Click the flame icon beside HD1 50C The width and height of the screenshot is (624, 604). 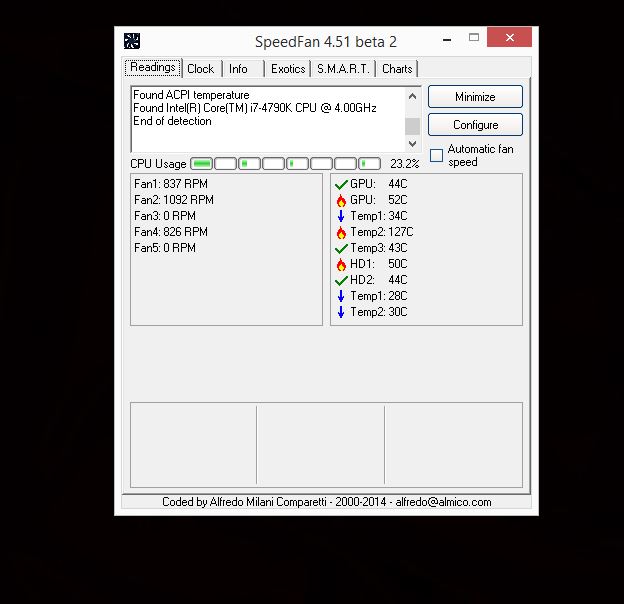coord(341,264)
